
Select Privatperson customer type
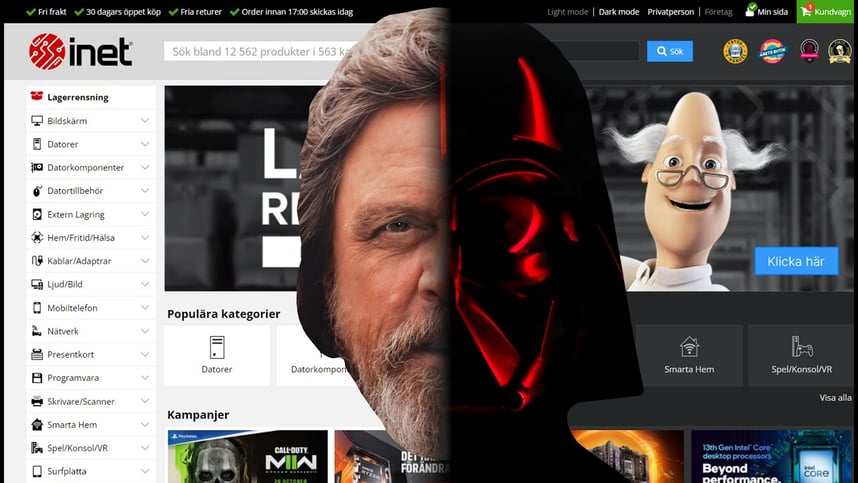670,11
